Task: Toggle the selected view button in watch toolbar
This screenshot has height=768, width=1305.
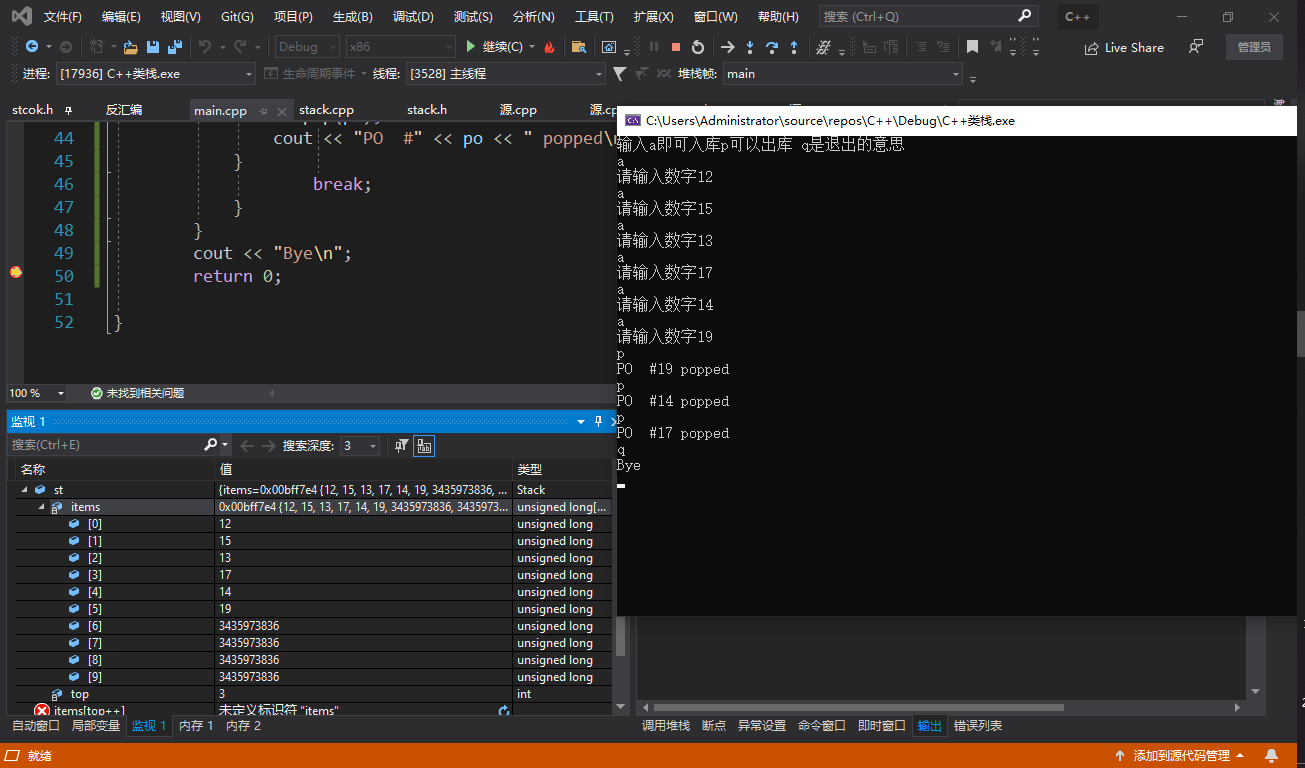Action: click(x=424, y=446)
